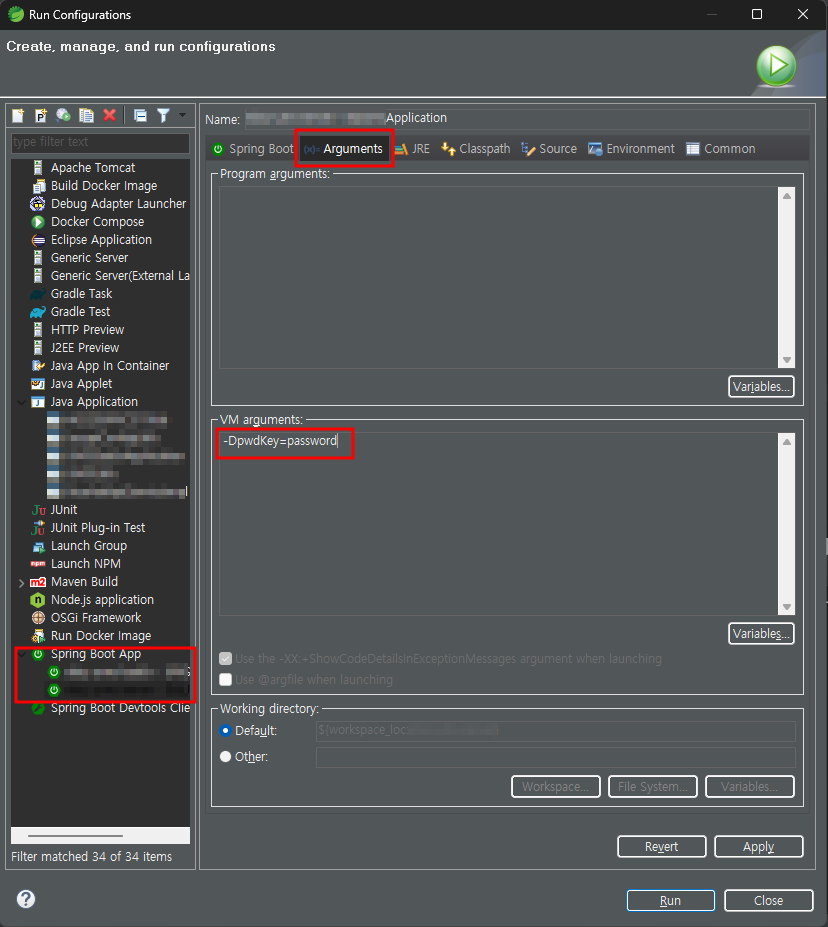Delete selected launch configuration with red X
This screenshot has height=927, width=828.
click(109, 115)
